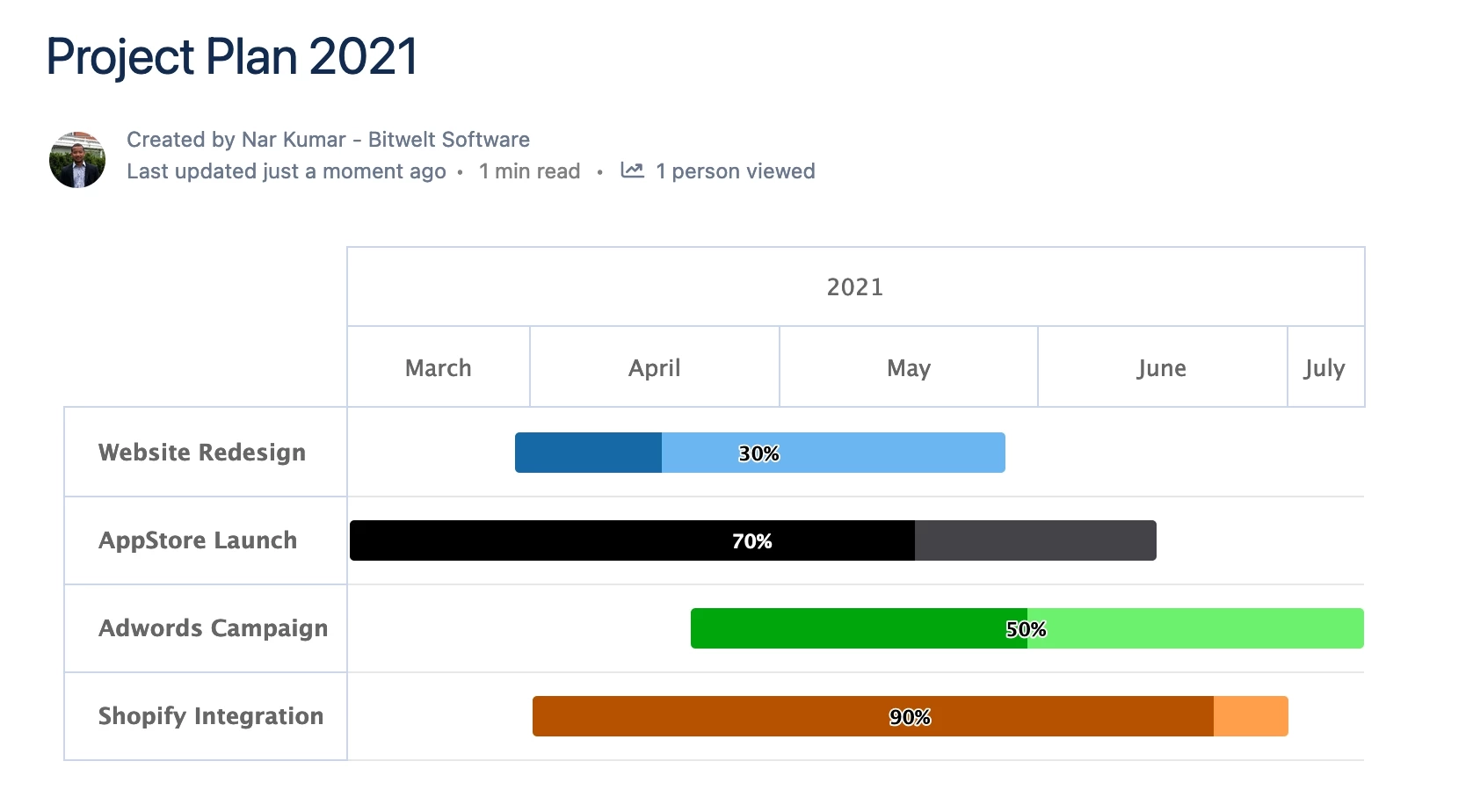The image size is (1473, 812).
Task: Expand the 2021 year header
Action: [854, 286]
